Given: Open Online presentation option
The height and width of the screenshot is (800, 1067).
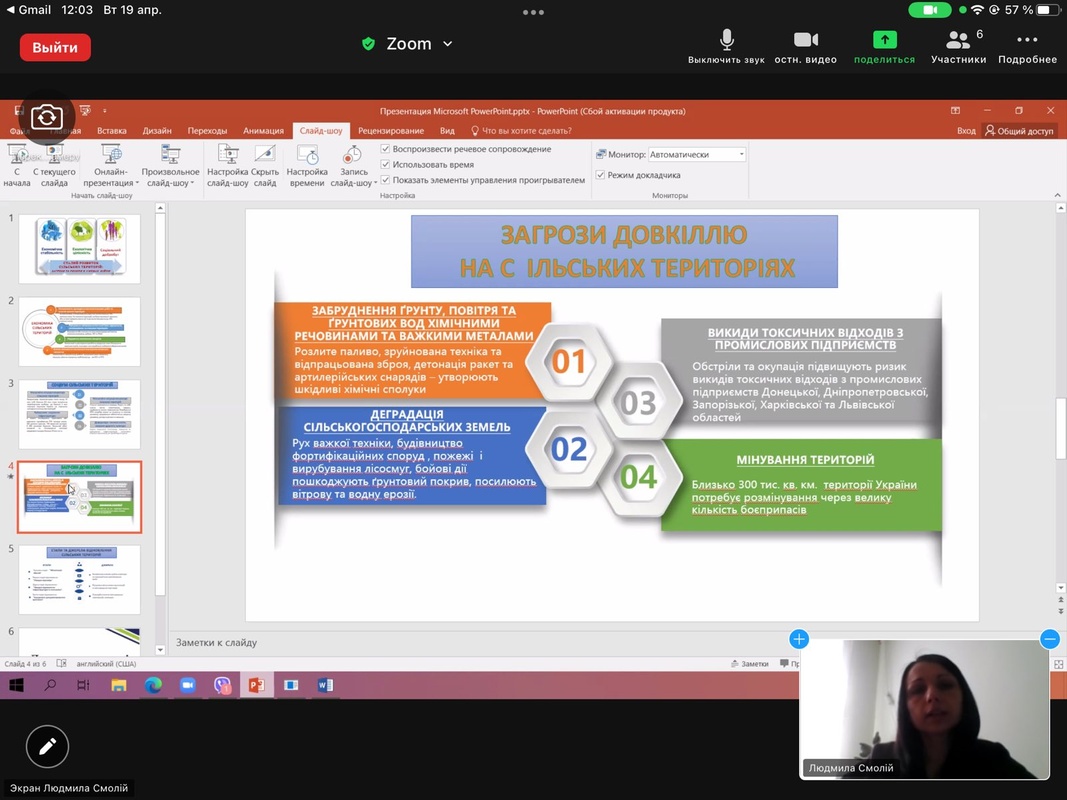Looking at the screenshot, I should coord(110,165).
